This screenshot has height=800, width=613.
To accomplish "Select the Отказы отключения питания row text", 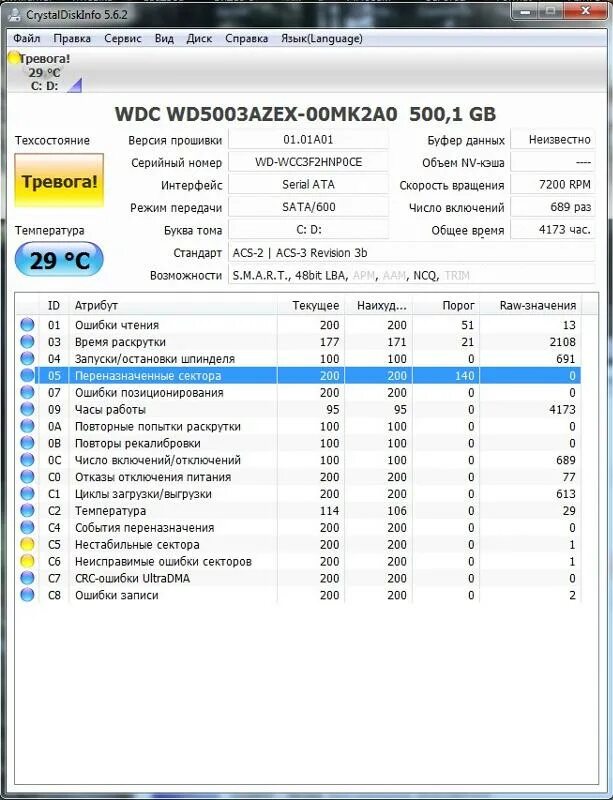I will point(153,477).
